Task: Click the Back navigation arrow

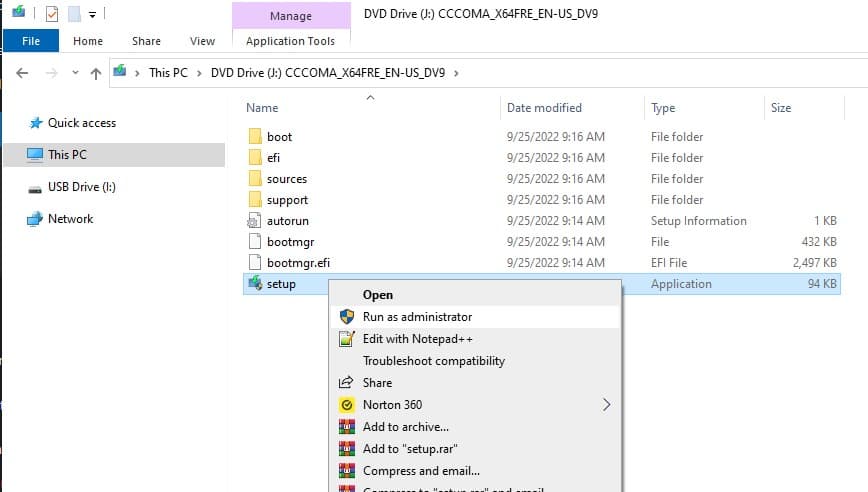Action: (x=23, y=73)
